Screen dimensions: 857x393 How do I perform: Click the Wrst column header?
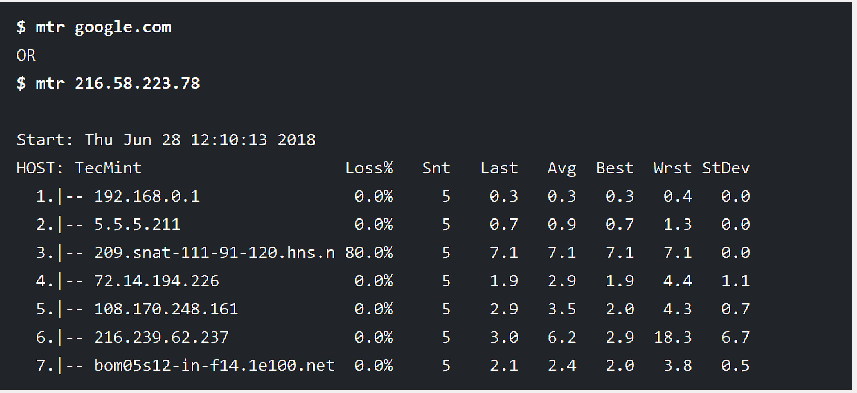(x=673, y=168)
